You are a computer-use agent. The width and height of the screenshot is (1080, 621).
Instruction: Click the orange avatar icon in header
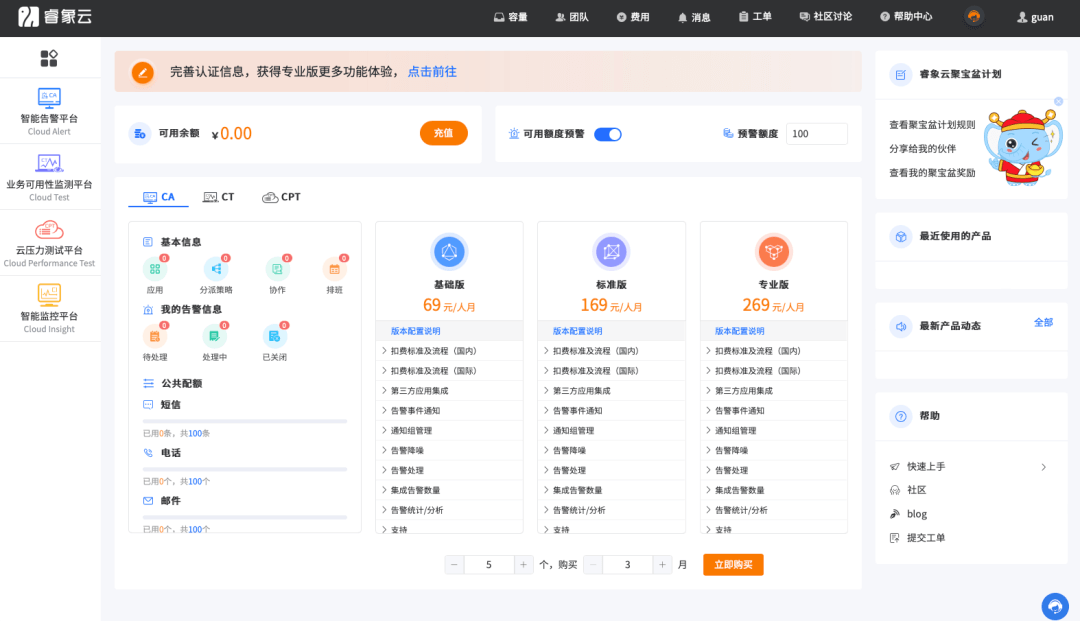point(974,17)
